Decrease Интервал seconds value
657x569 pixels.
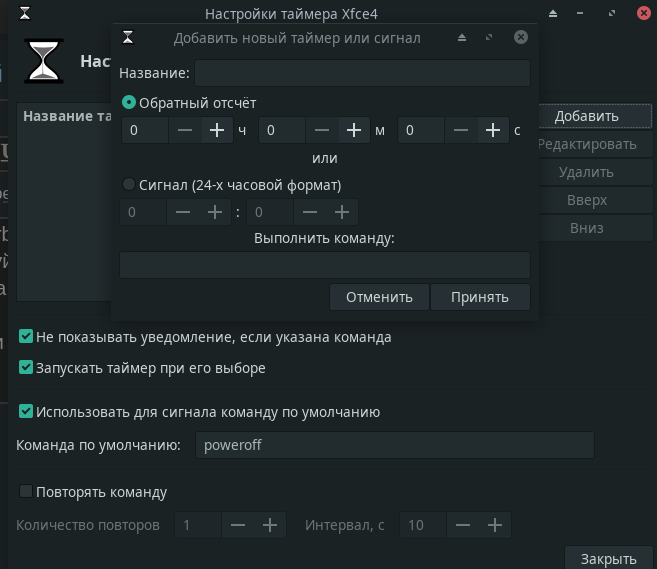point(463,525)
